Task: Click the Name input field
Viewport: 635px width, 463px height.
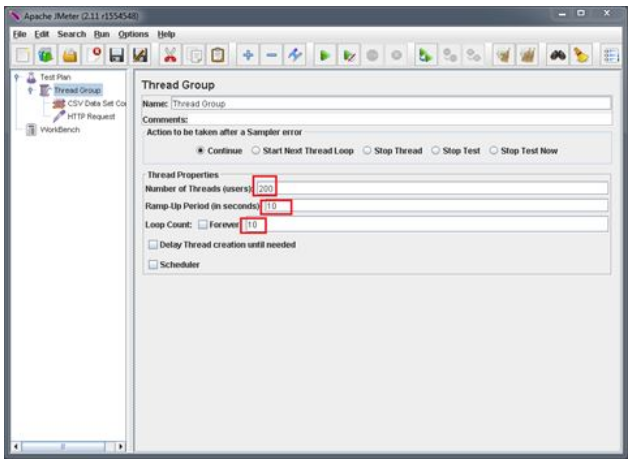Action: point(391,104)
